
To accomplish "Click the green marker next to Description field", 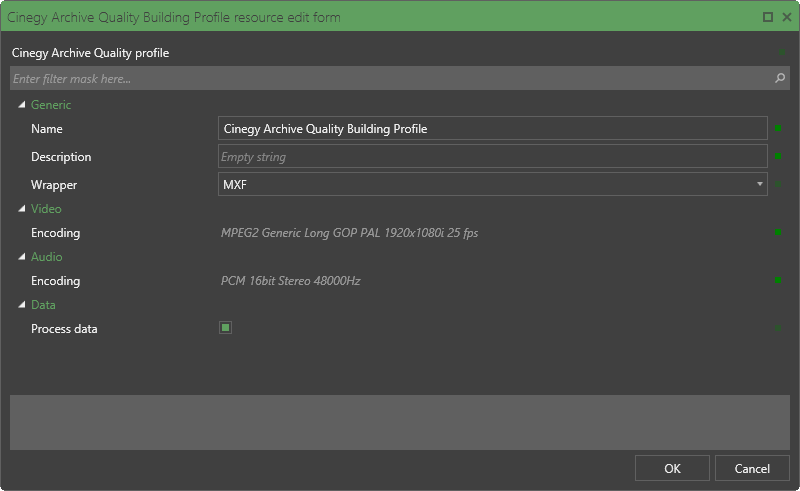I will tap(778, 156).
